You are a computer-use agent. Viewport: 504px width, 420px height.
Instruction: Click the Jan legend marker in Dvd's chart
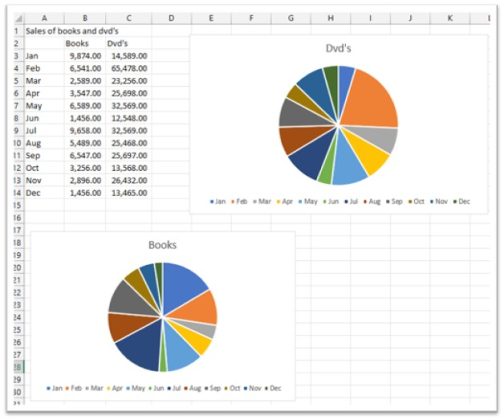coord(212,202)
